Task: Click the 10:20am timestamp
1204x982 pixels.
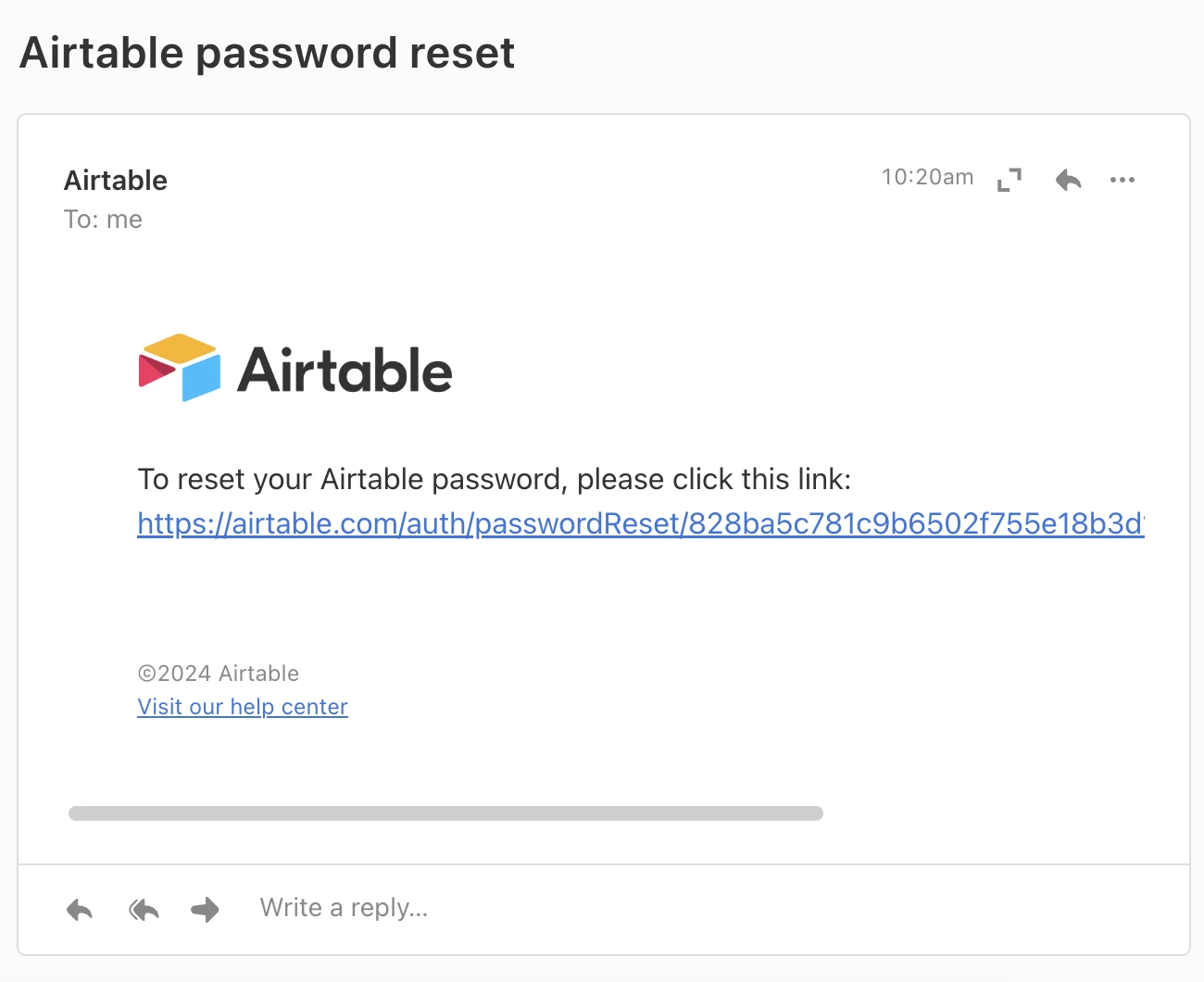Action: pos(927,177)
